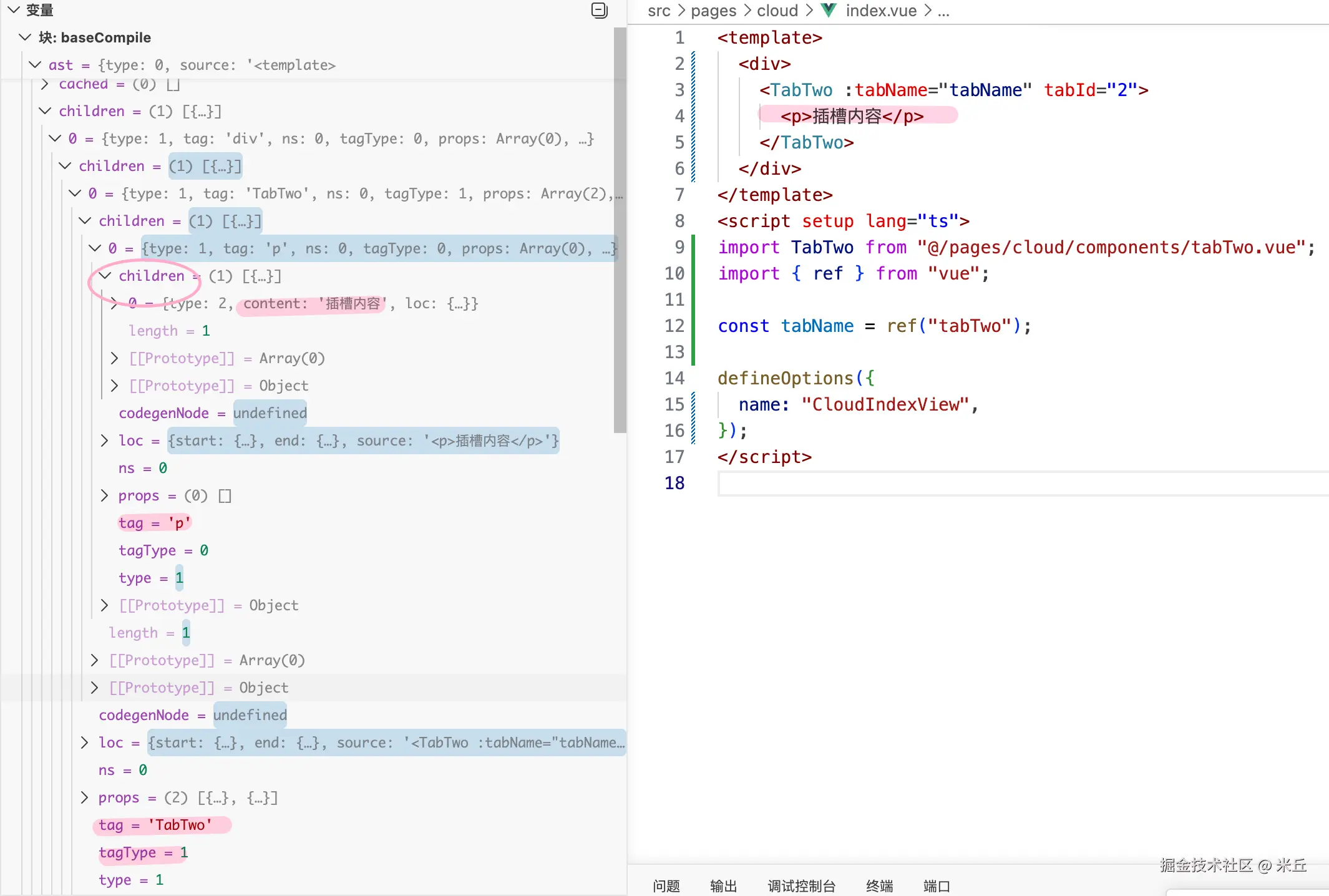
Task: Expand the loc entry for TabTwo source
Action: pyautogui.click(x=84, y=743)
